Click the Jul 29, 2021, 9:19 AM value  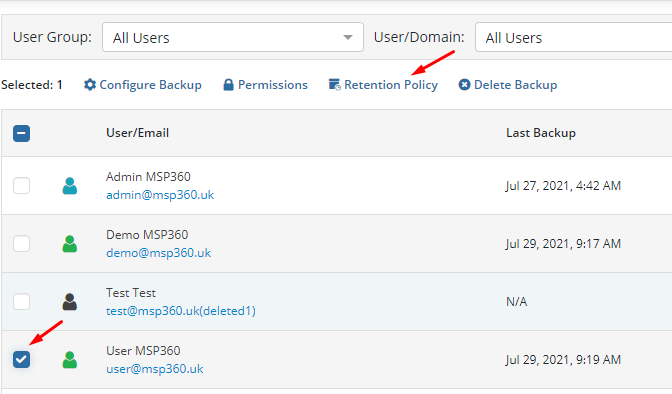[563, 359]
